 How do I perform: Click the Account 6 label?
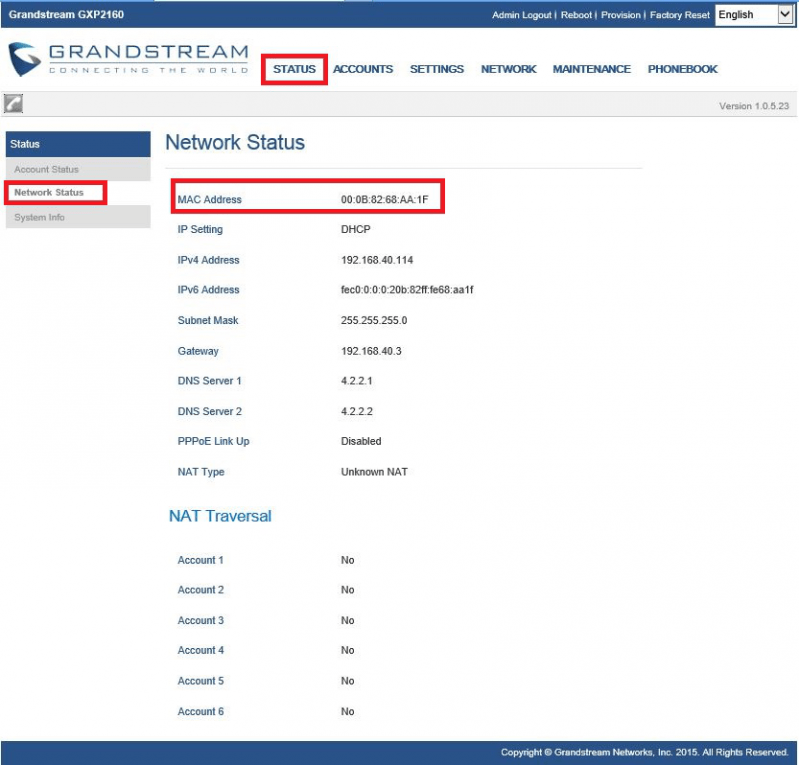click(x=200, y=711)
